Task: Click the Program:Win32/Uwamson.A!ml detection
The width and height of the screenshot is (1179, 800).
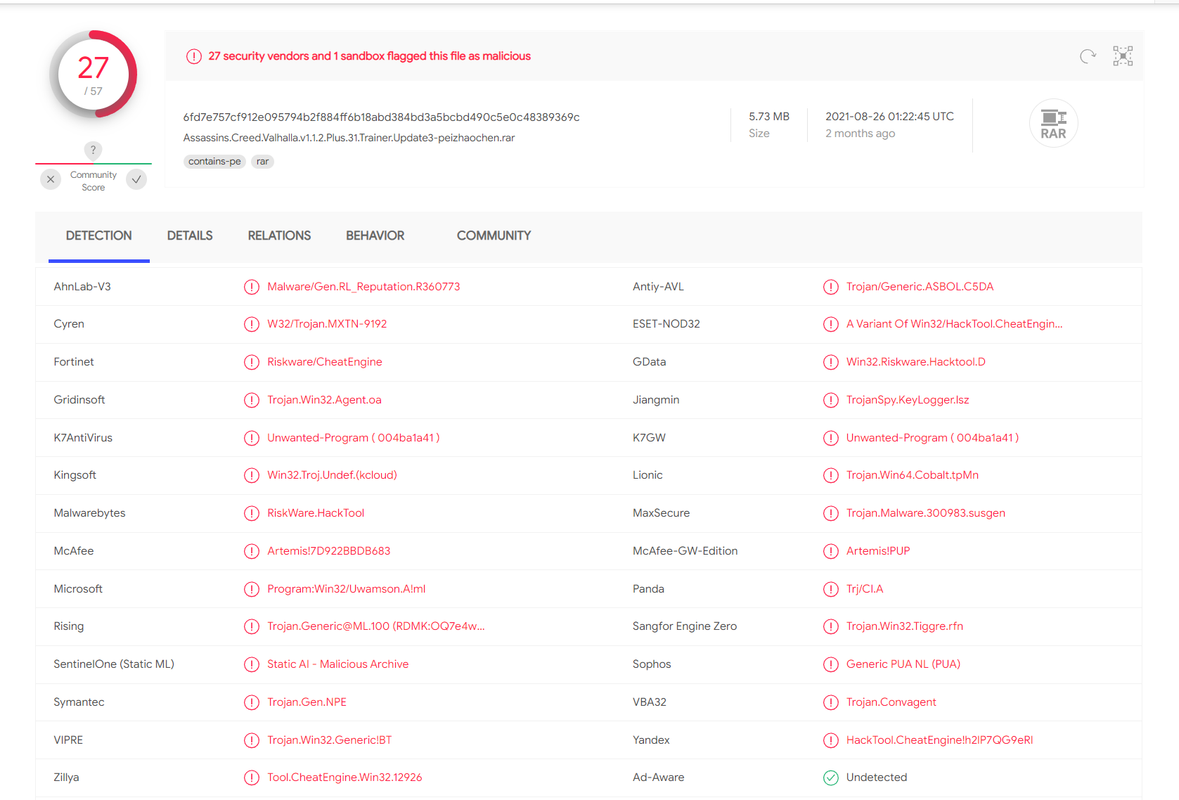Action: point(346,589)
